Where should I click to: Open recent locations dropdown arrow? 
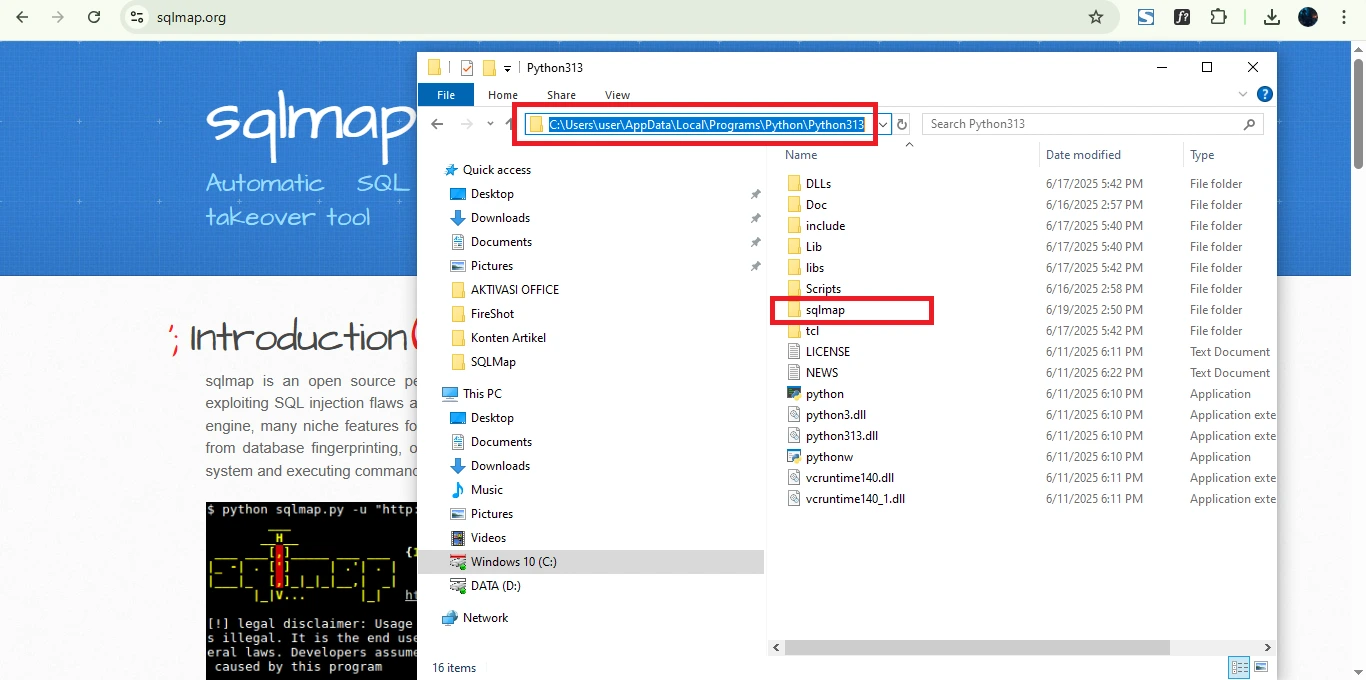490,124
